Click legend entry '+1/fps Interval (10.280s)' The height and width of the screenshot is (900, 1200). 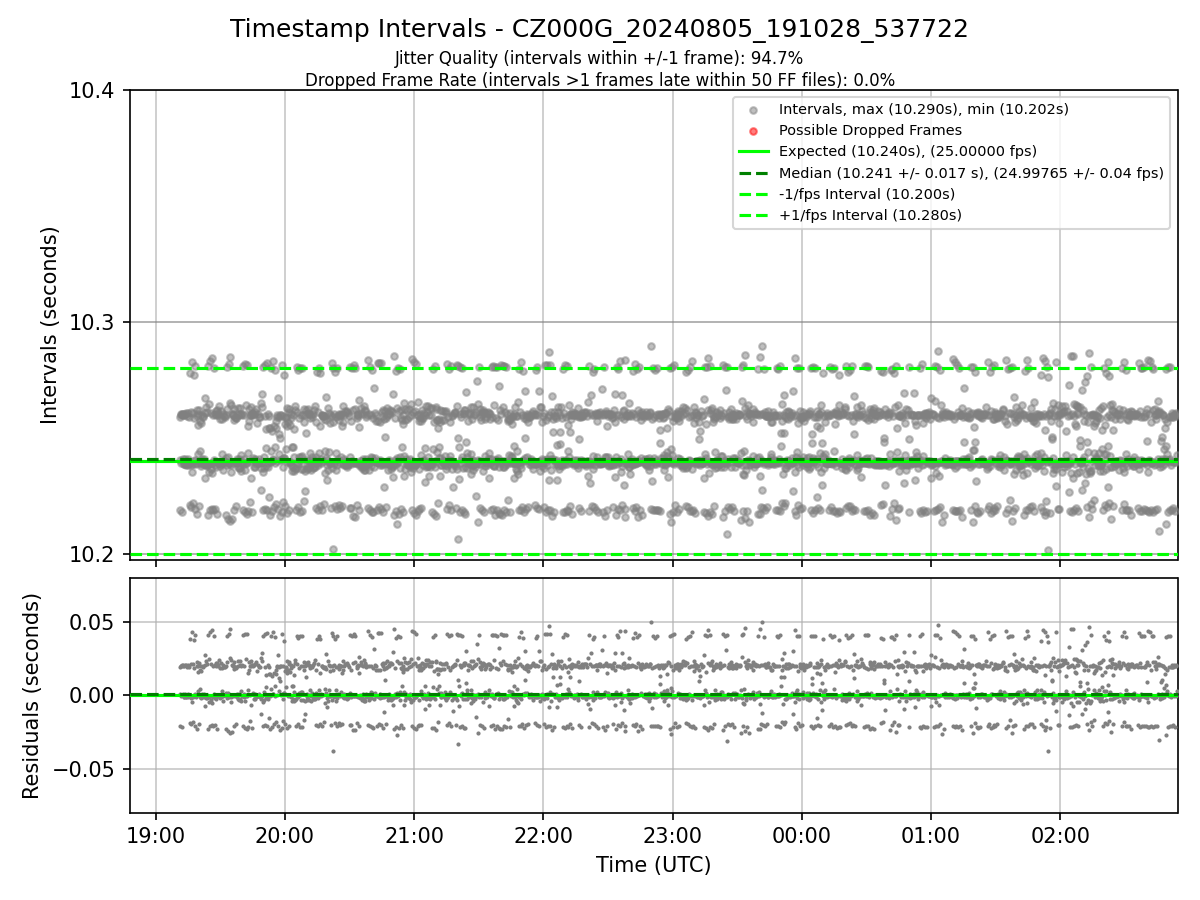pos(870,215)
